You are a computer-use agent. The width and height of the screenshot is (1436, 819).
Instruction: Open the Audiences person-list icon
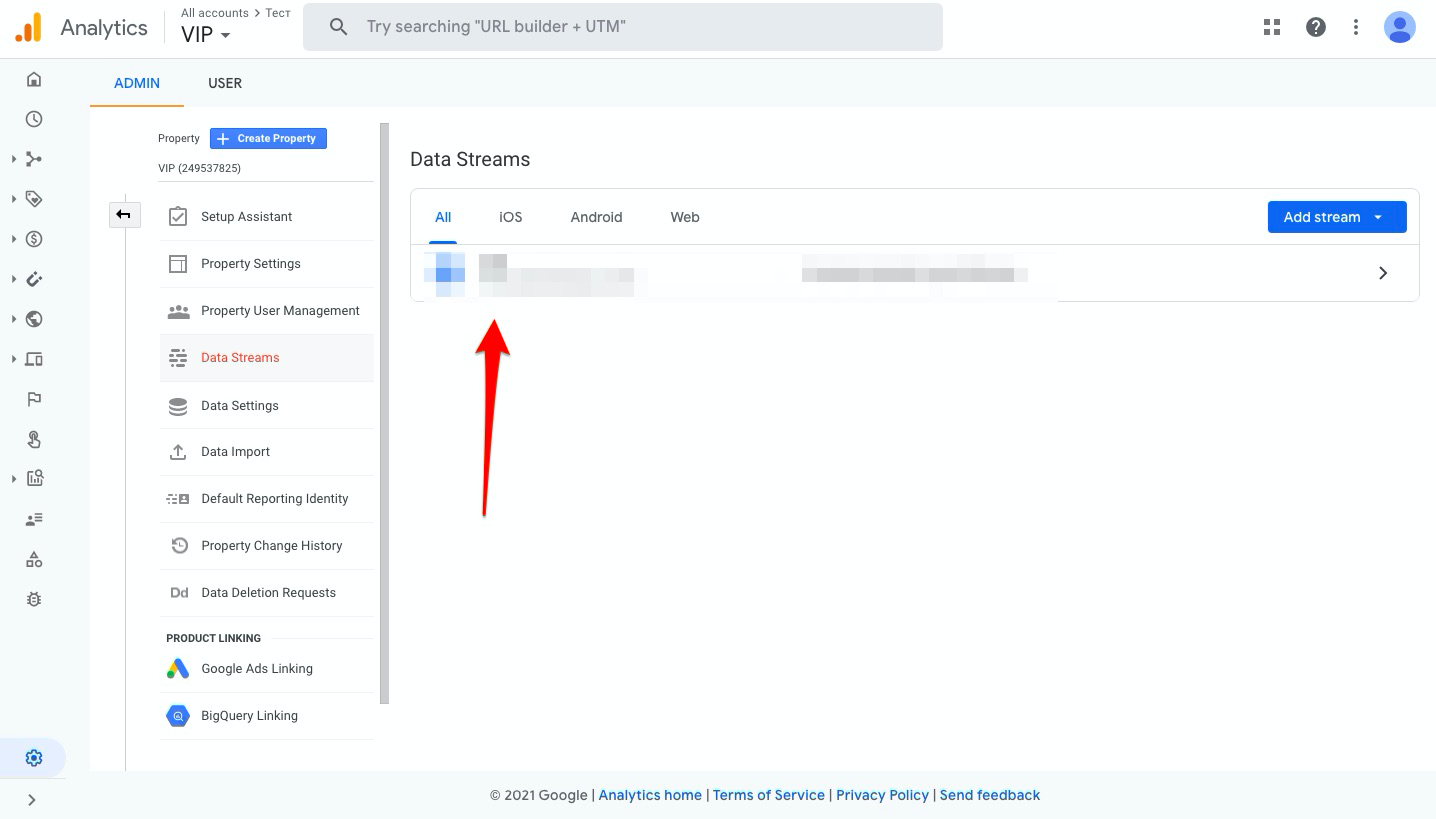[34, 519]
